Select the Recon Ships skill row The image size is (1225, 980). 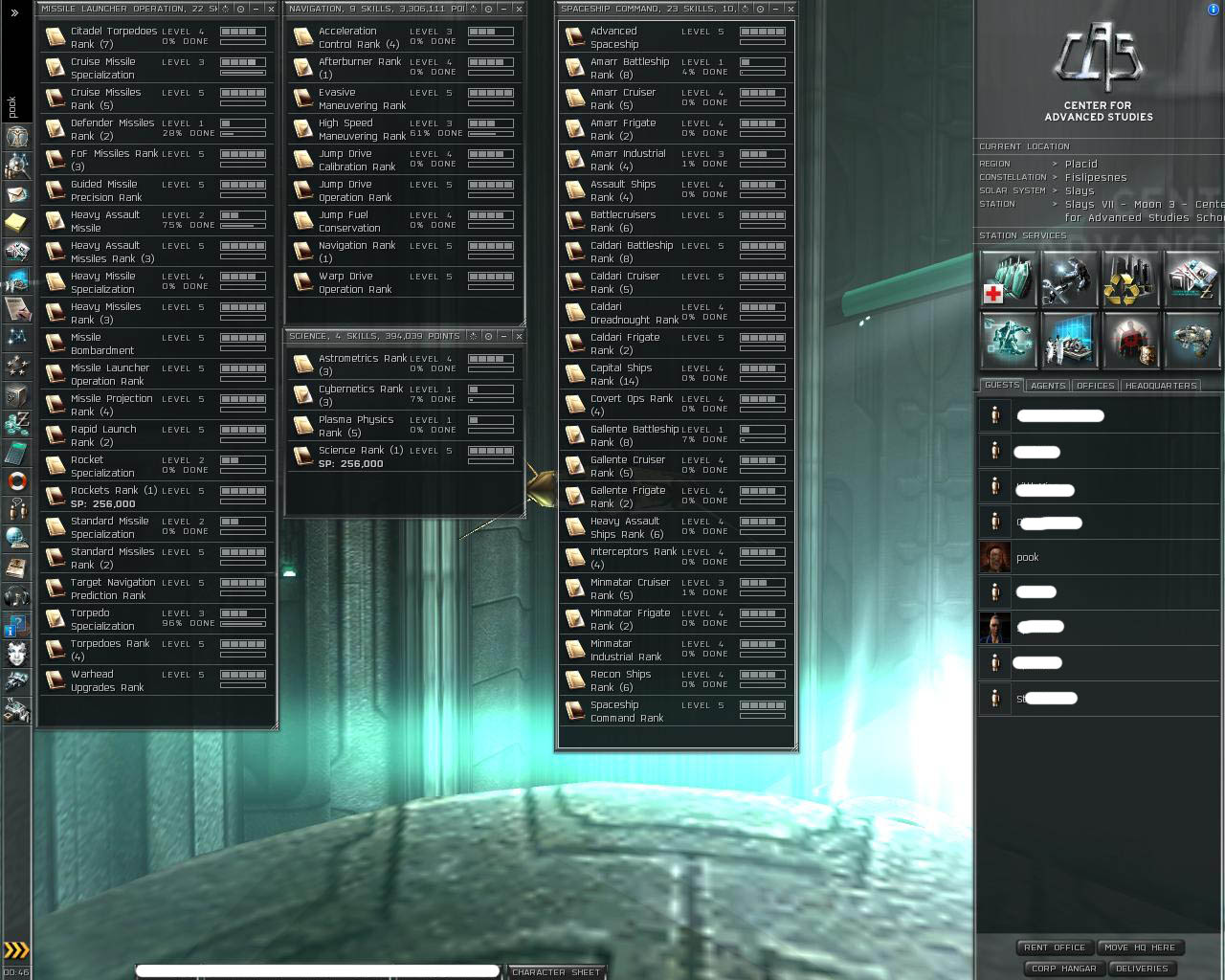pos(677,680)
